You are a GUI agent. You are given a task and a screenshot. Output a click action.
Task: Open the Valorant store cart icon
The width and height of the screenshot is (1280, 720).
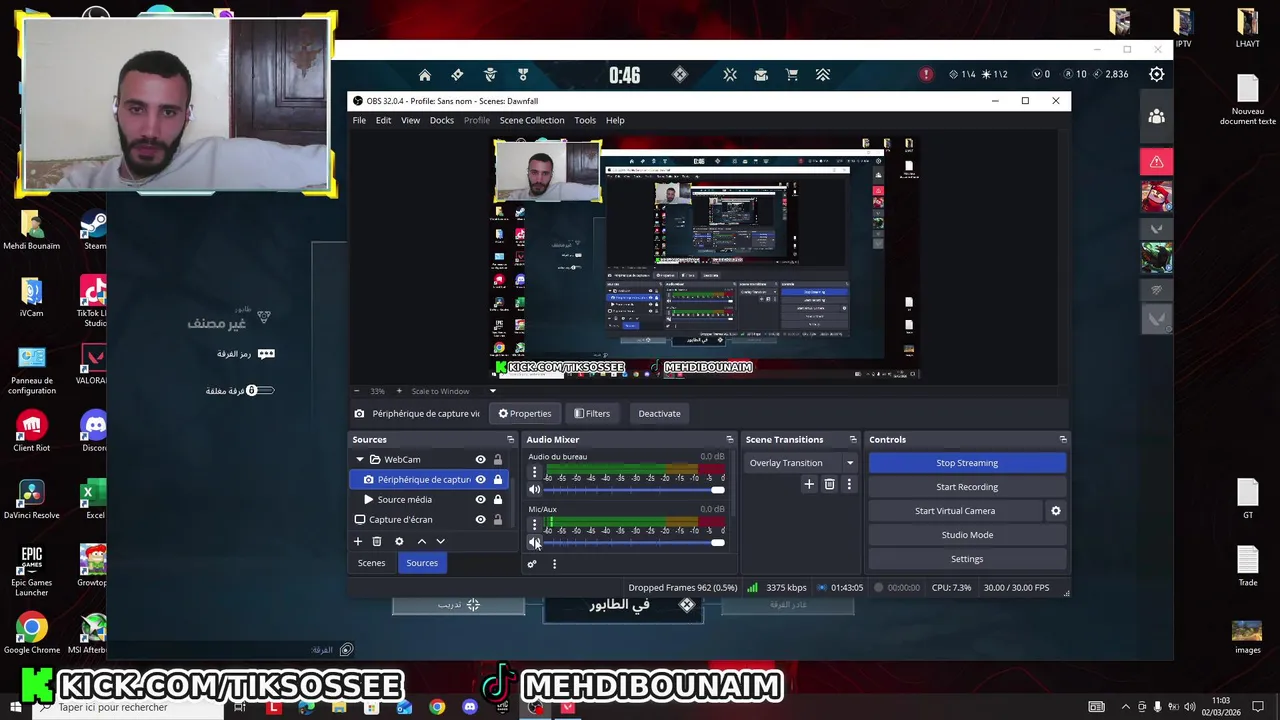[x=792, y=75]
